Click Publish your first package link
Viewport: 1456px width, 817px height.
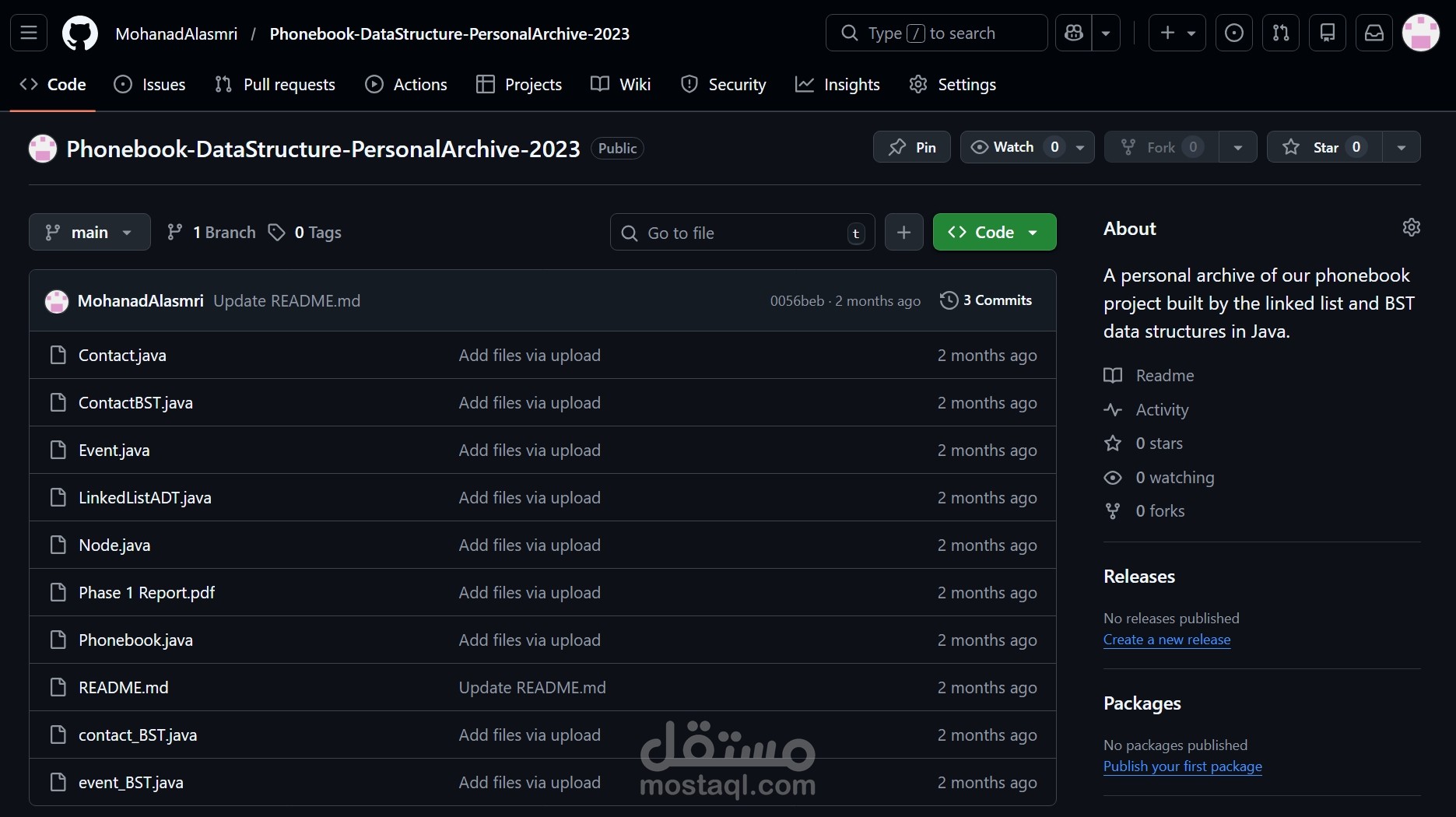click(1182, 766)
